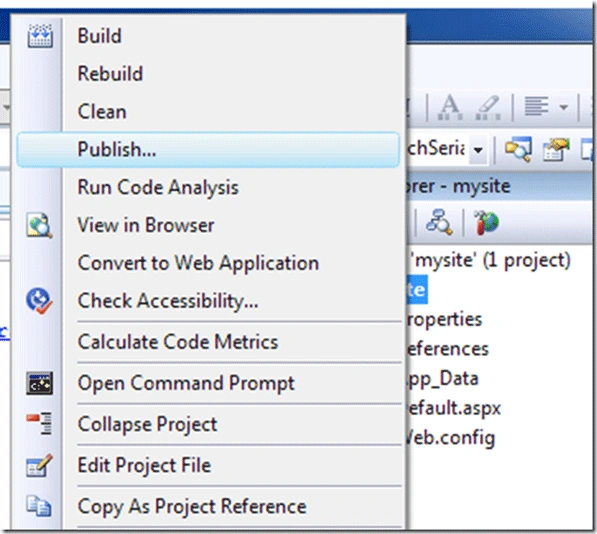This screenshot has height=534, width=597.
Task: Click the View in Browser globe icon
Action: point(39,225)
